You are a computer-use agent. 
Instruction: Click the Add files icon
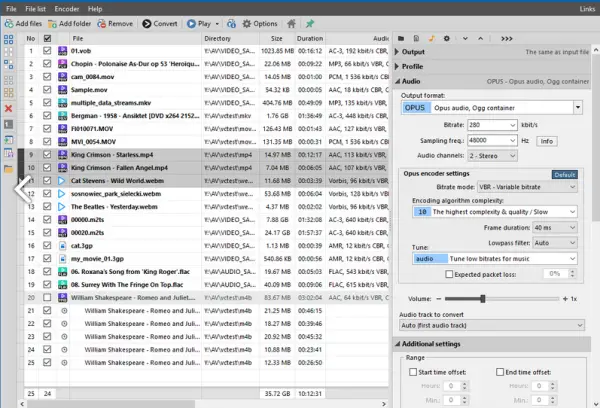tap(9, 24)
